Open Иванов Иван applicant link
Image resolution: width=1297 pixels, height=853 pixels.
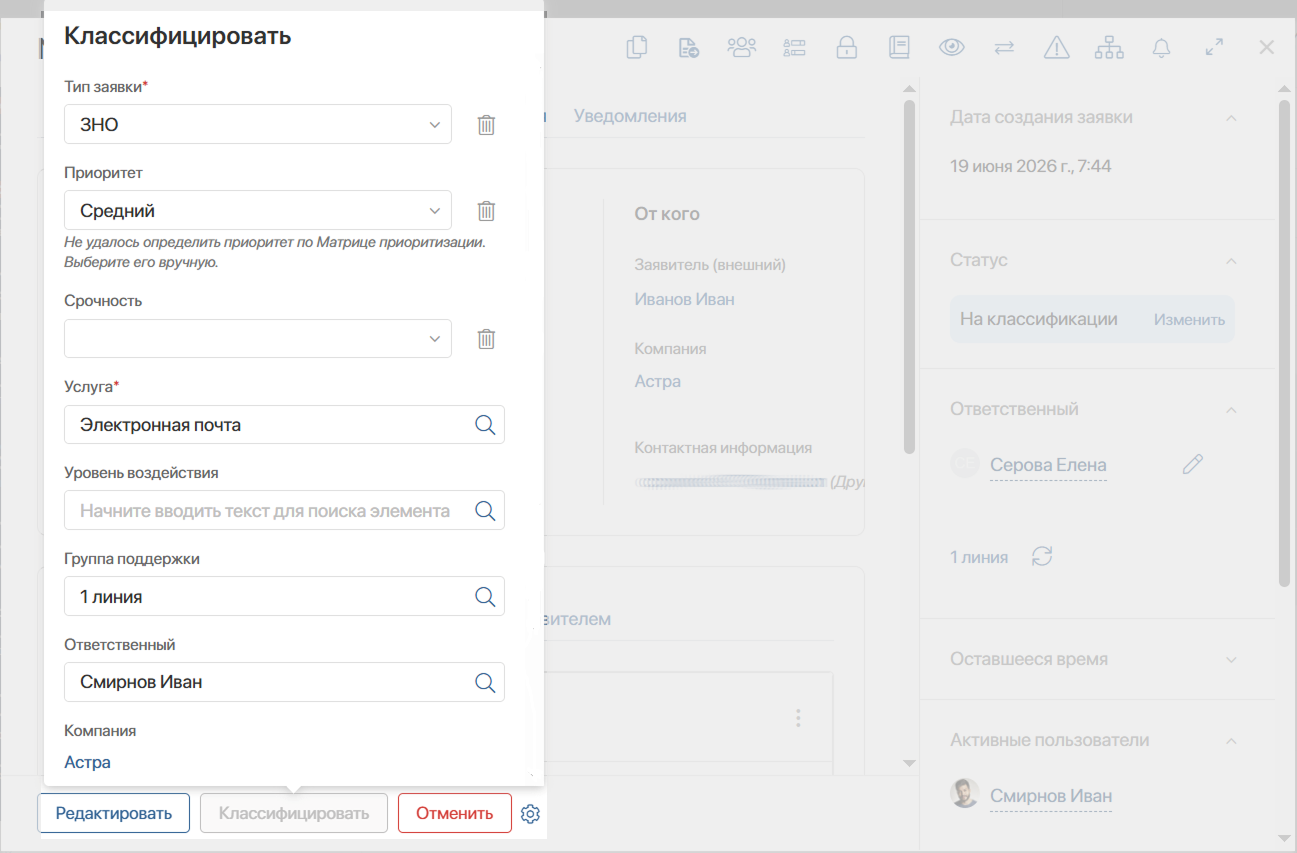685,299
